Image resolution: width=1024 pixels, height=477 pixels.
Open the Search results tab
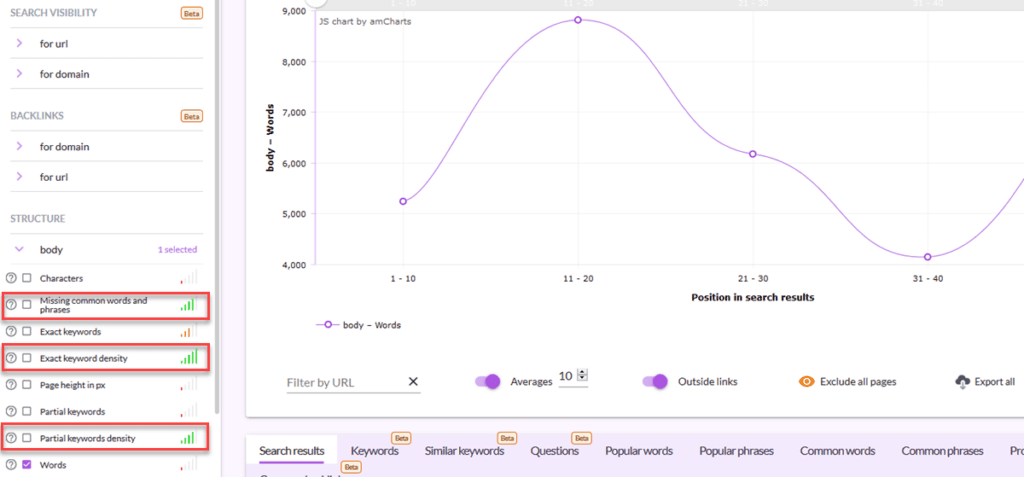(291, 451)
